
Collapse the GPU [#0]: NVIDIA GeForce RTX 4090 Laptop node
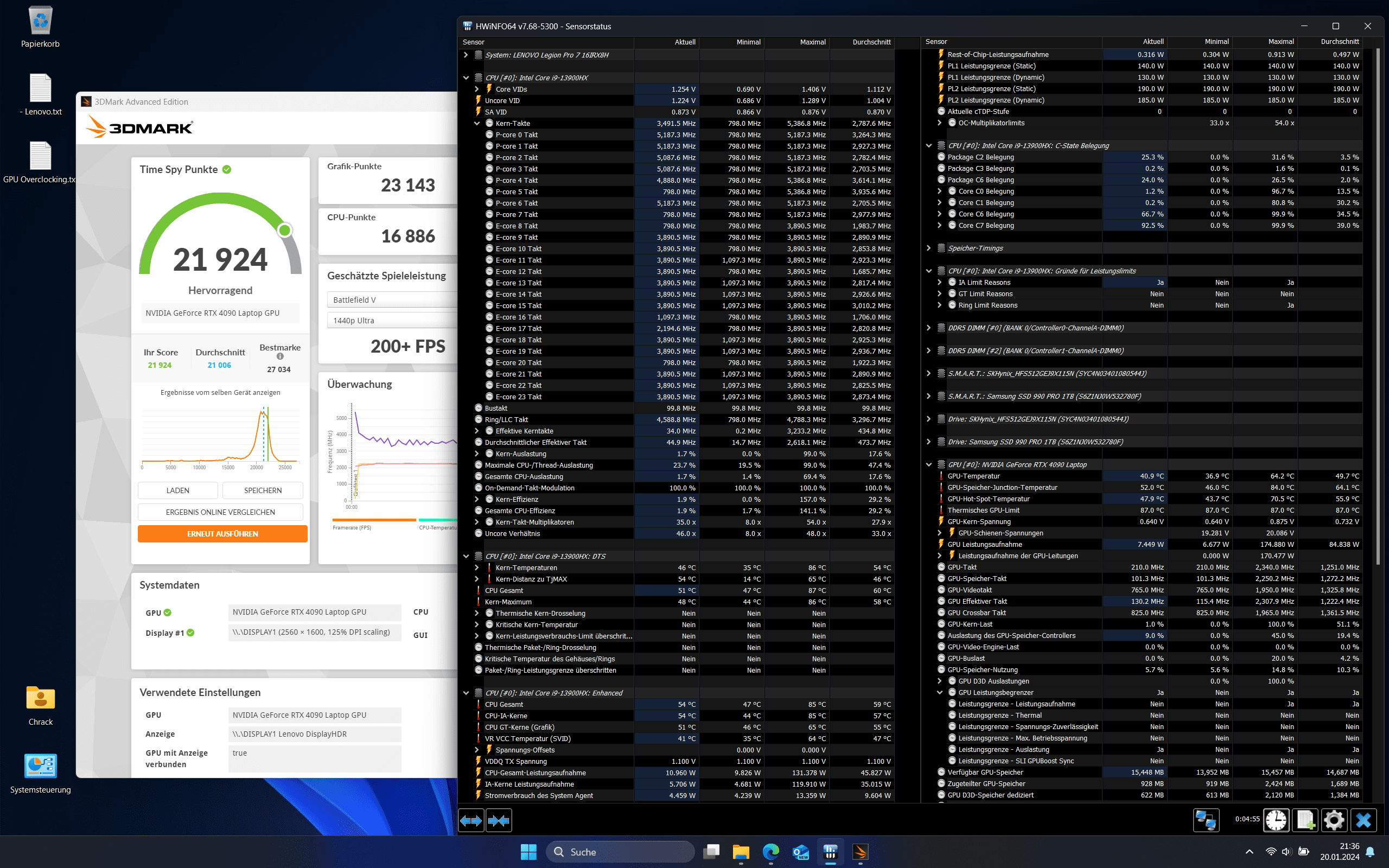(929, 464)
